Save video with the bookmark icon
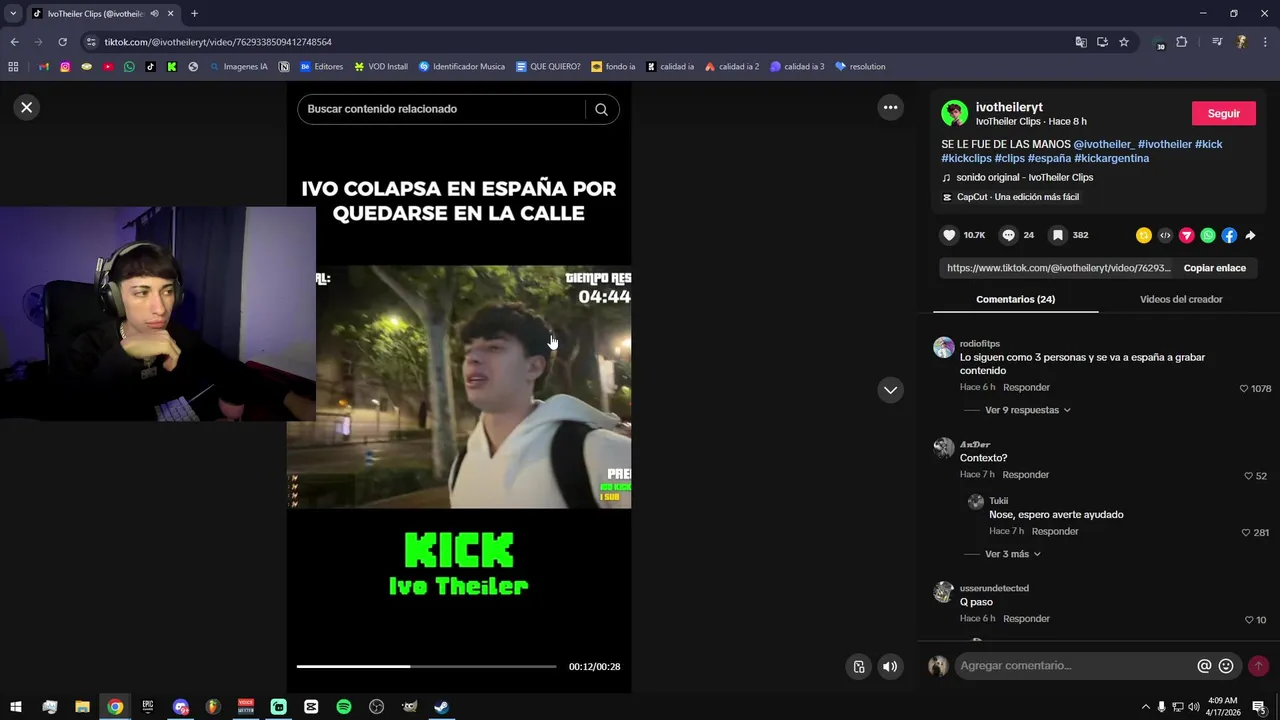This screenshot has width=1280, height=720. [x=1057, y=235]
